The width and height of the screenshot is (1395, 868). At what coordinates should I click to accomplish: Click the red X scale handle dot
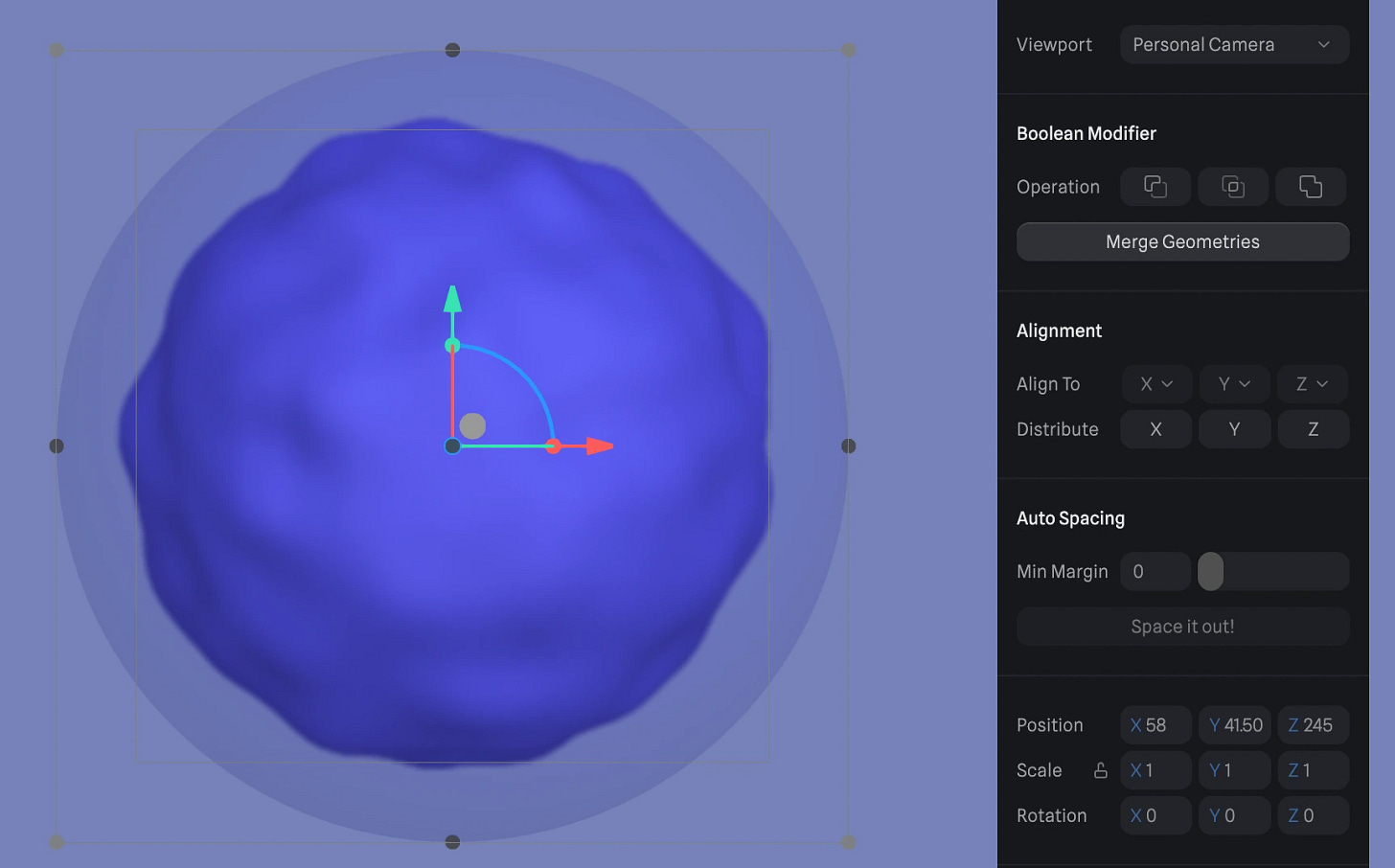coord(553,446)
